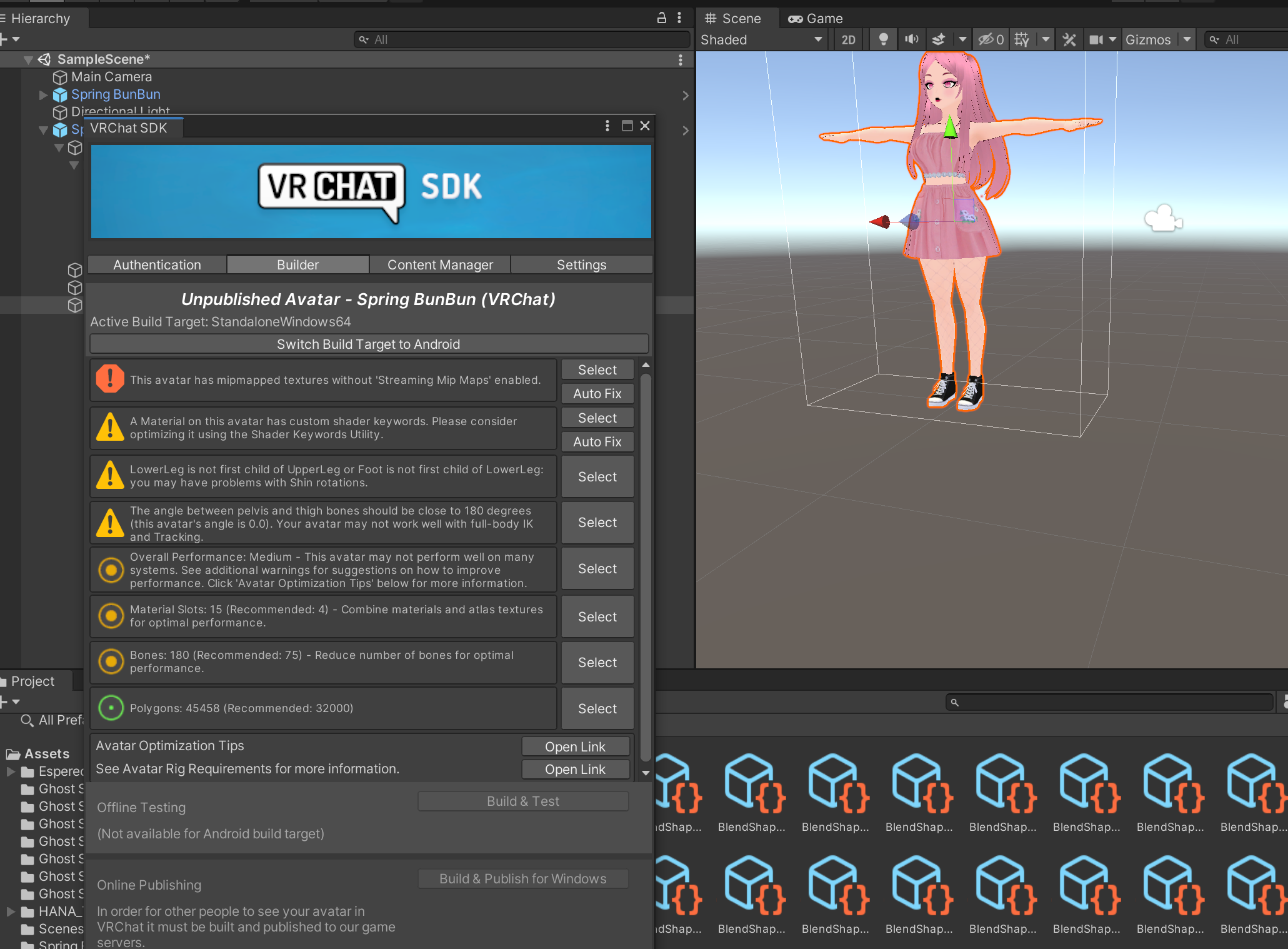
Task: Click scene camera settings icon
Action: click(1096, 39)
